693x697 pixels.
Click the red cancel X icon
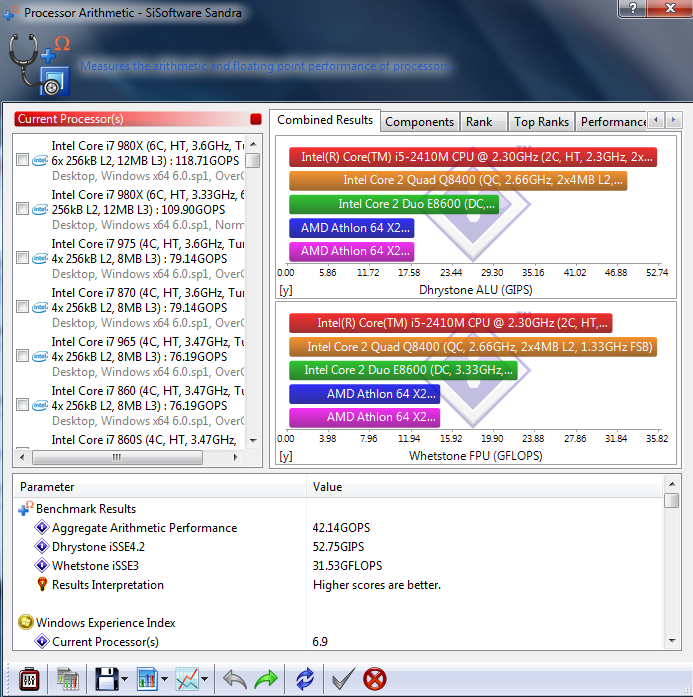click(x=375, y=679)
